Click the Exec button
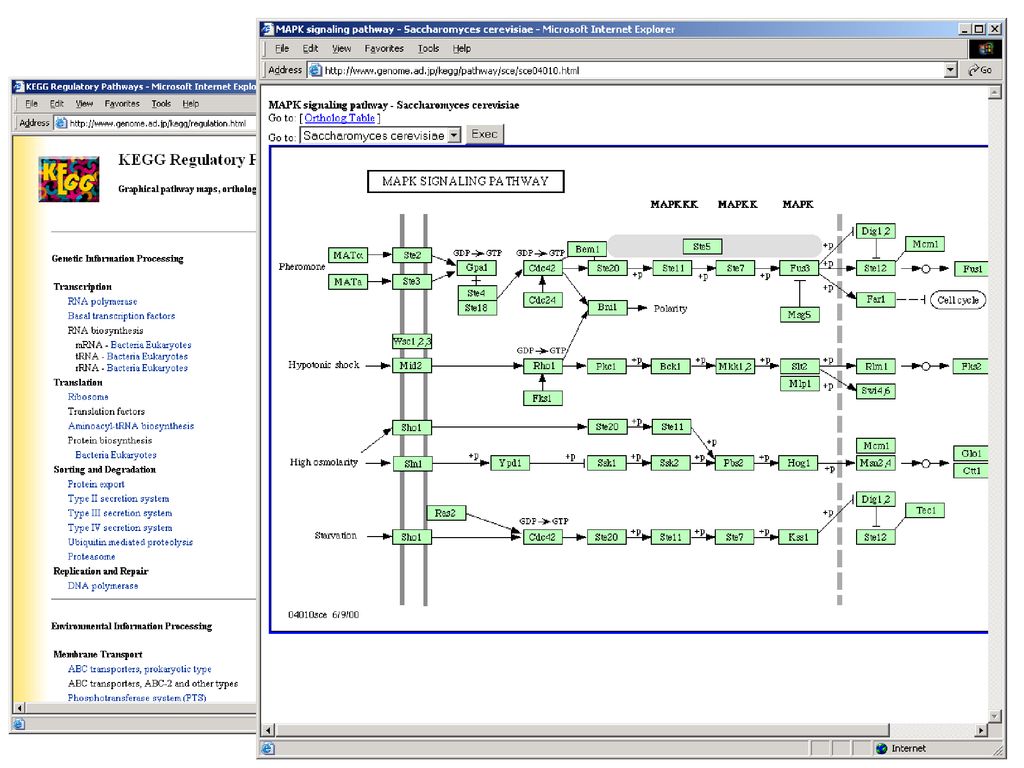Image resolution: width=1024 pixels, height=768 pixels. pos(485,135)
